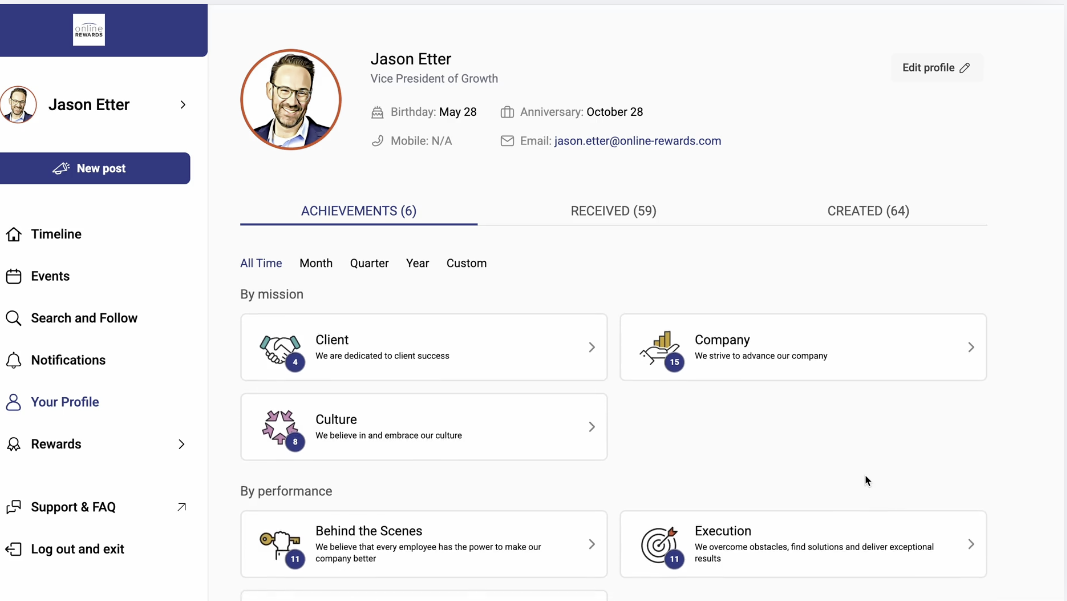The height and width of the screenshot is (601, 1067).
Task: Open Notifications via the bell icon
Action: tap(14, 360)
